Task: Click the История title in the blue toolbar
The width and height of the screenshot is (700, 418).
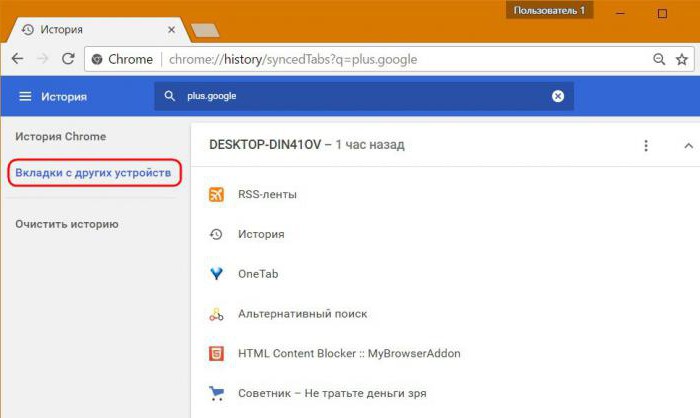Action: 64,96
